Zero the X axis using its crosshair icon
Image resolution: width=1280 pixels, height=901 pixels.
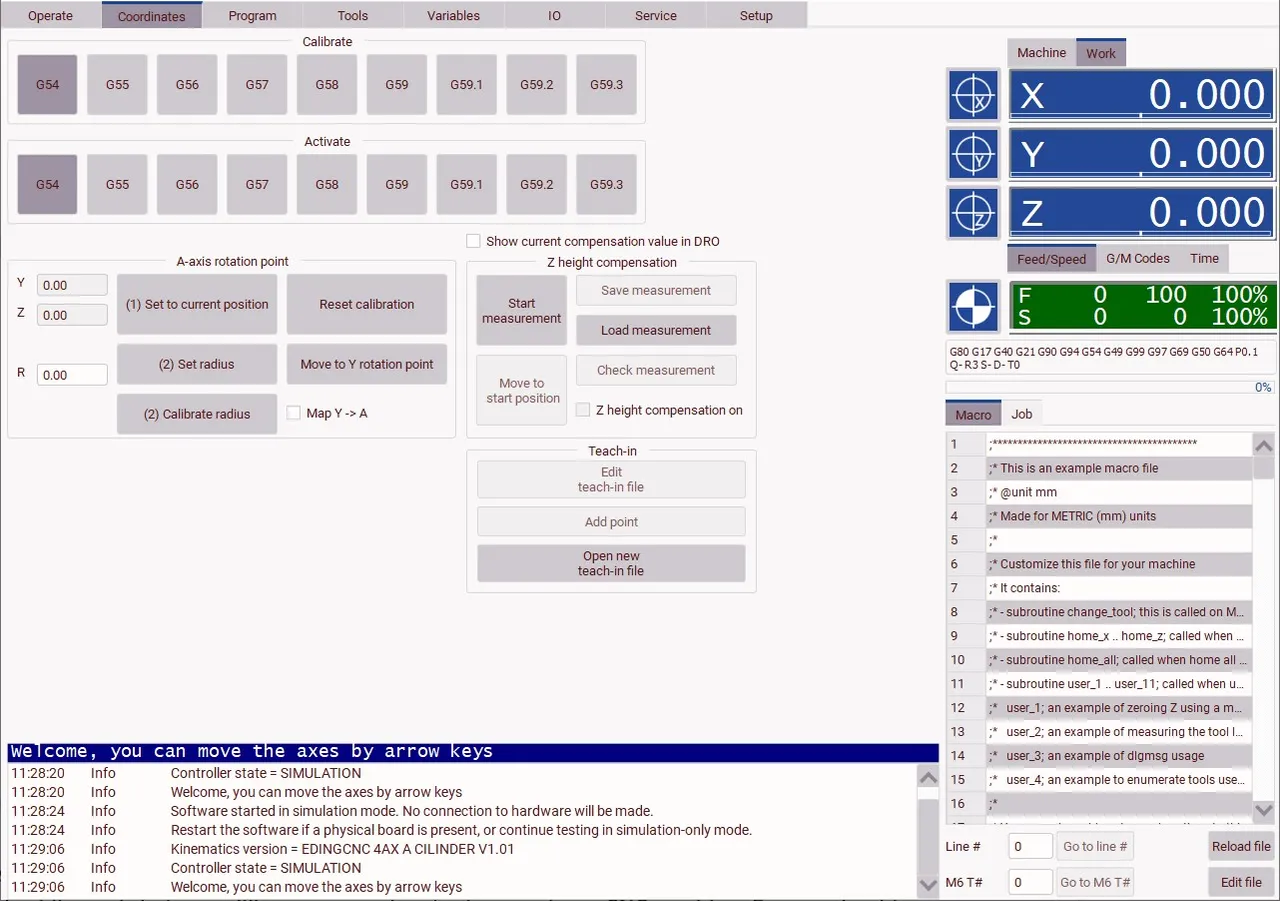(x=973, y=94)
